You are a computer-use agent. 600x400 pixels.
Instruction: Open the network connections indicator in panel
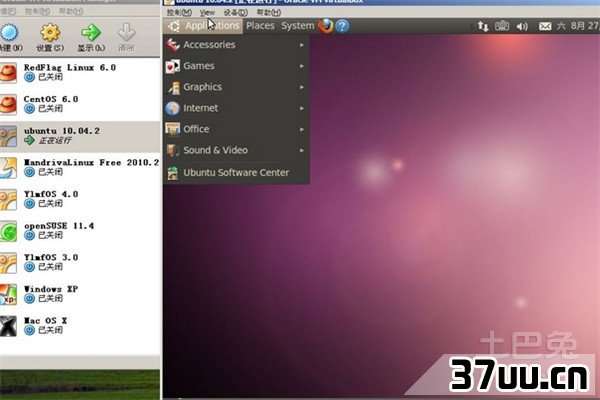(483, 26)
